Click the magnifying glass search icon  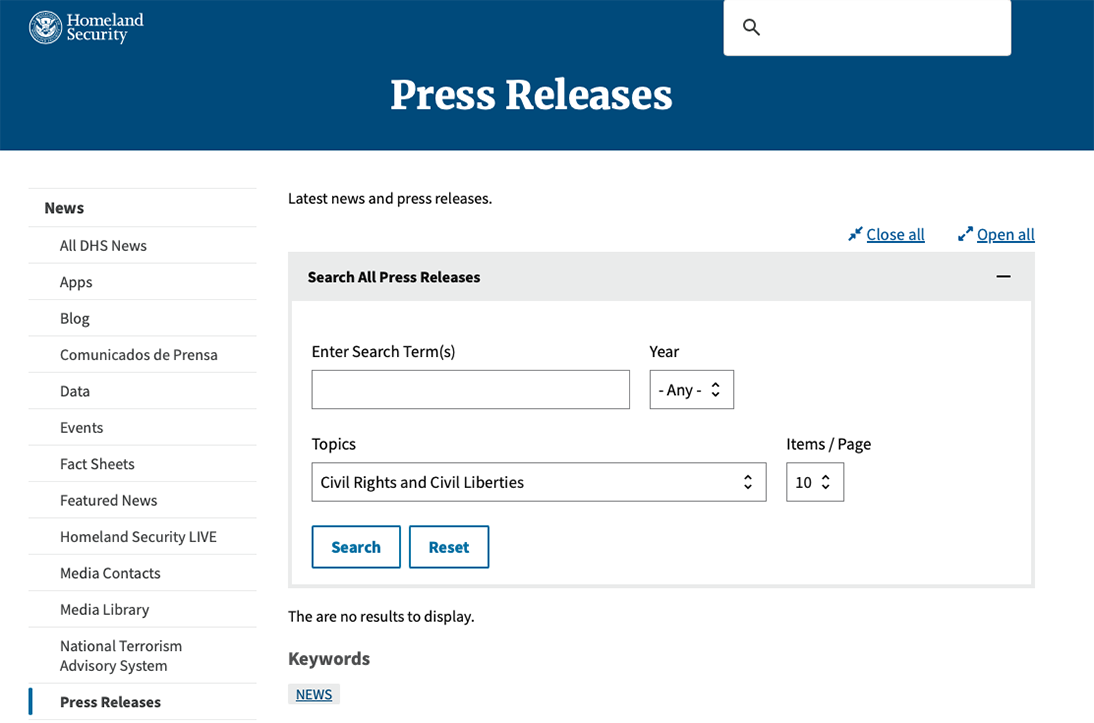click(752, 27)
